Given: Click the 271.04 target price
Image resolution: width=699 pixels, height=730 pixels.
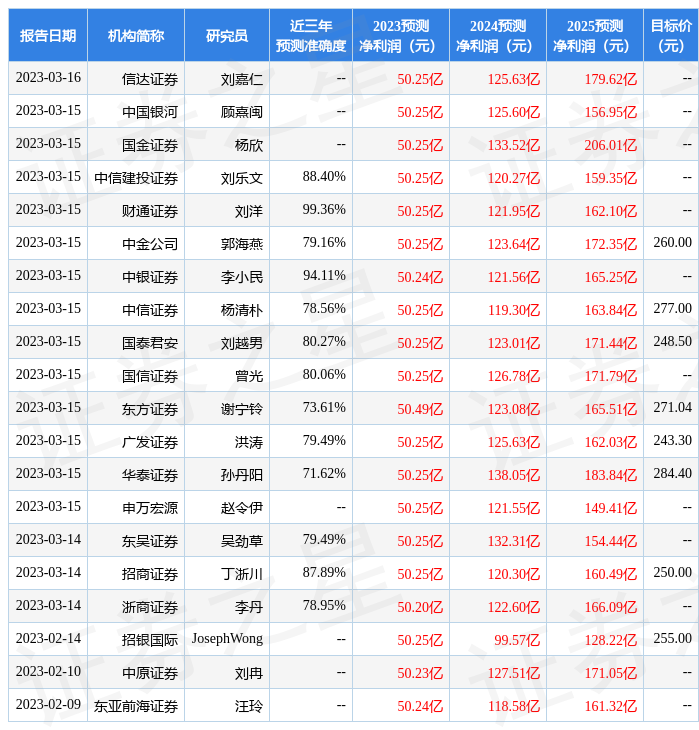Looking at the screenshot, I should click(x=672, y=407).
